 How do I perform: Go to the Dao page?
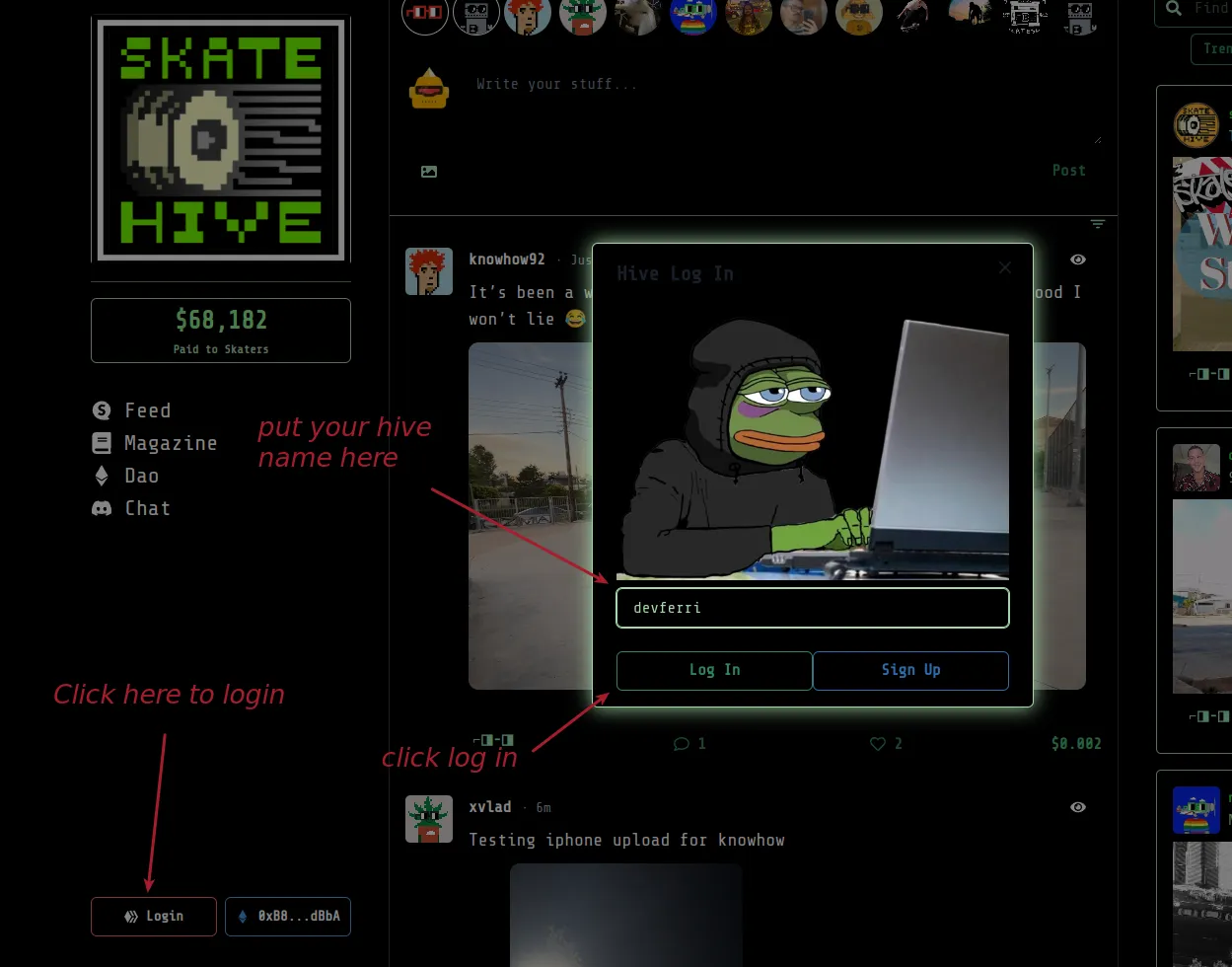click(140, 476)
